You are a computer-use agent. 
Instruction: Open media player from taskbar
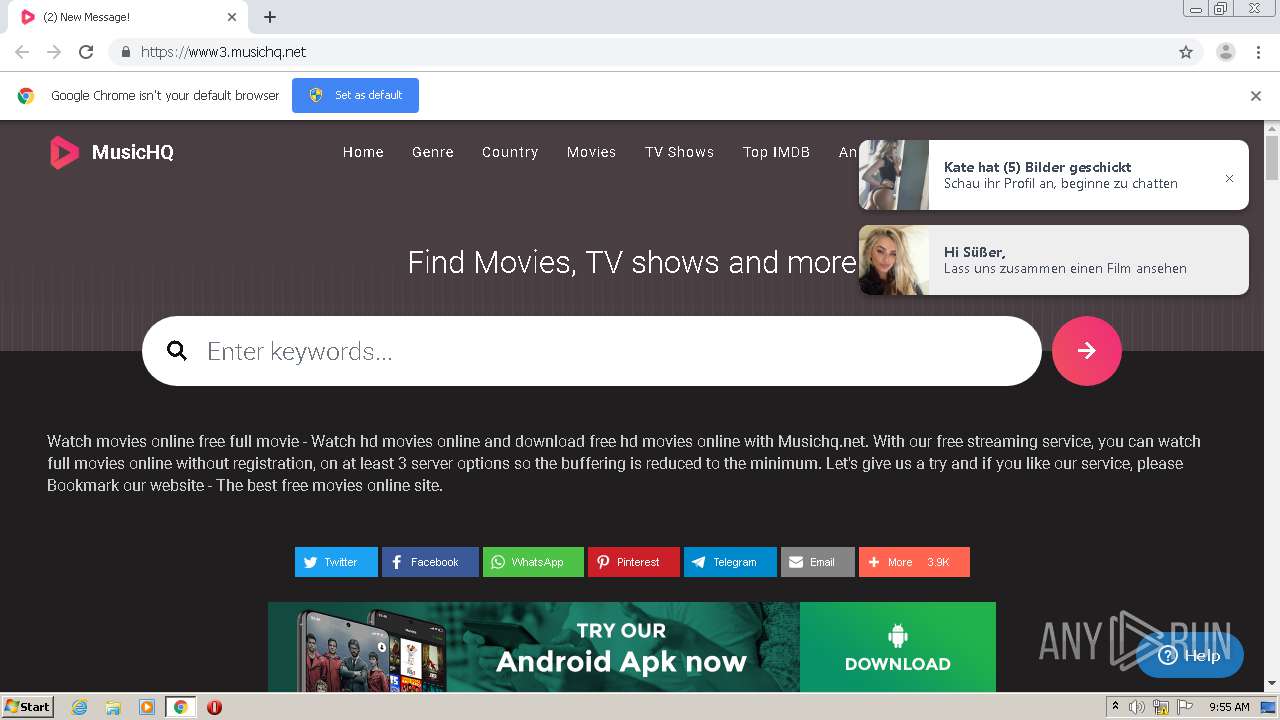click(147, 707)
